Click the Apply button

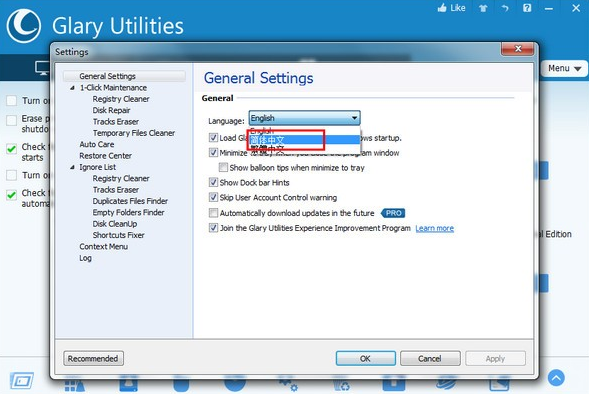pyautogui.click(x=495, y=359)
